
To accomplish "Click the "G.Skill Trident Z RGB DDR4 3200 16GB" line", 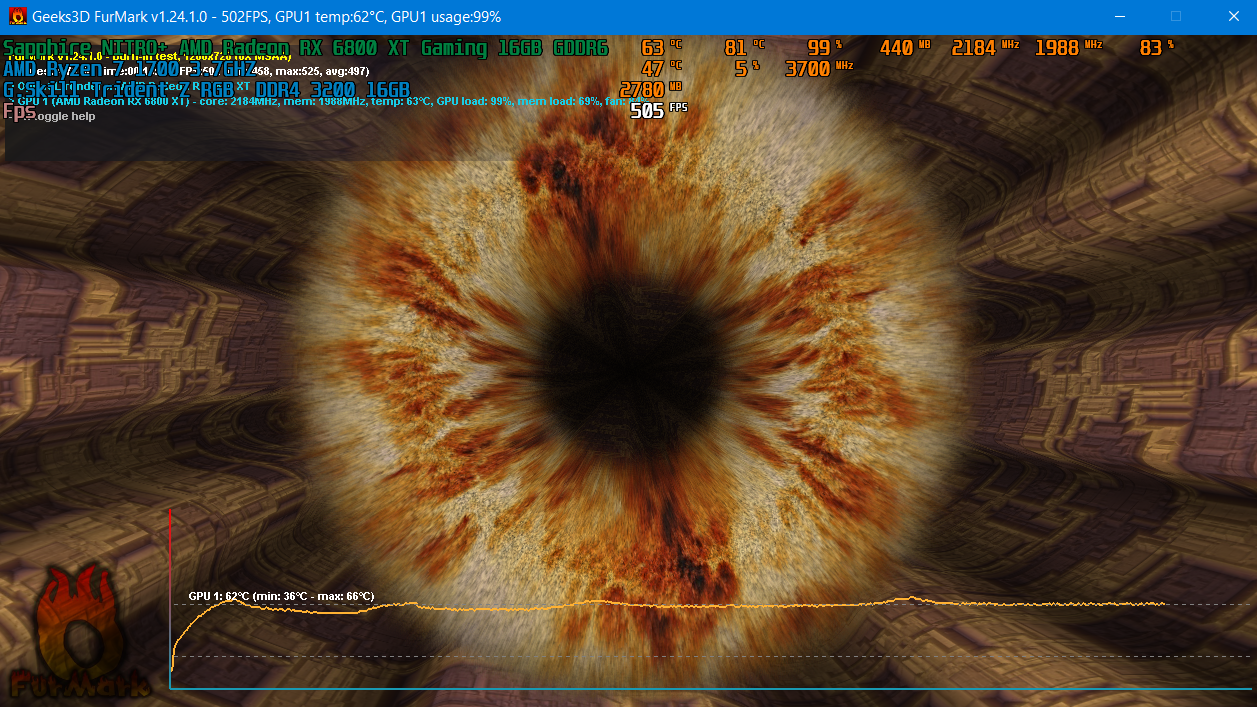I will (207, 89).
